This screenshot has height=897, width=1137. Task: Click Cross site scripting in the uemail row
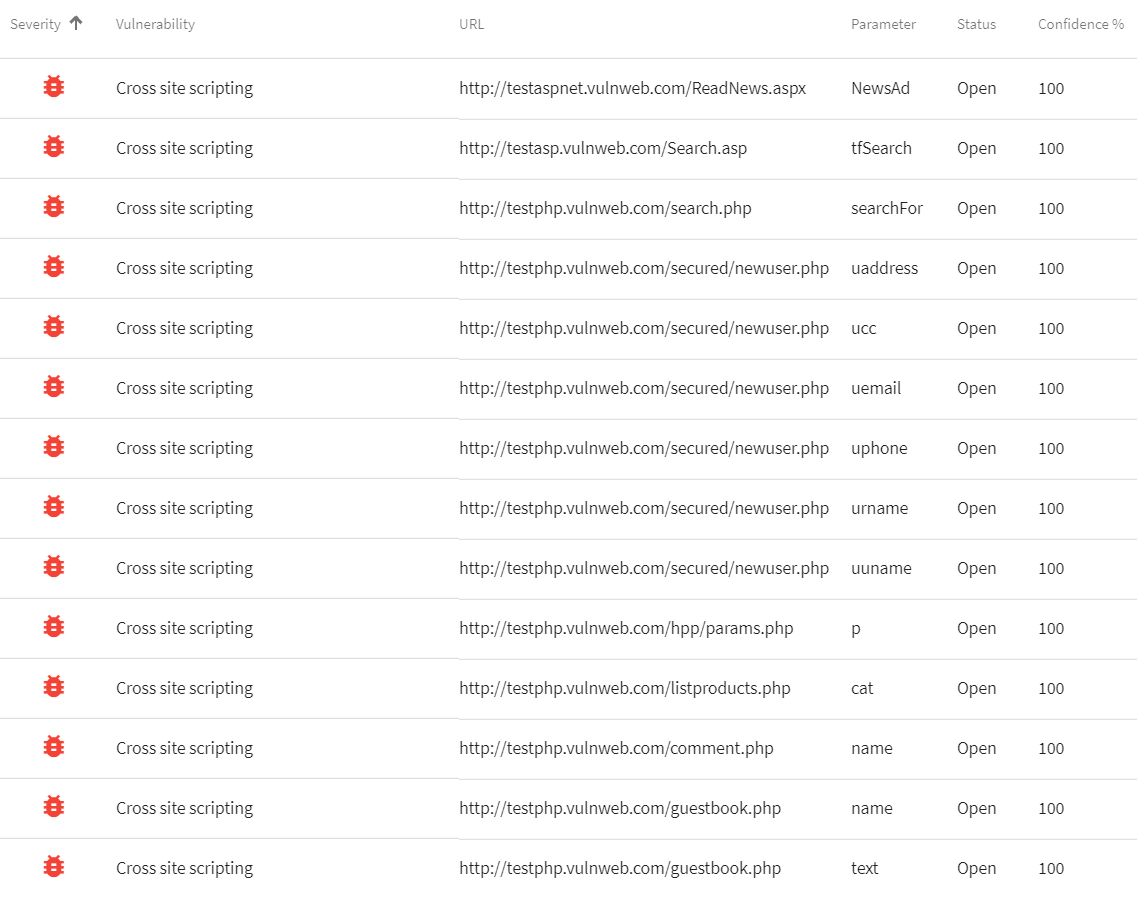coord(184,388)
